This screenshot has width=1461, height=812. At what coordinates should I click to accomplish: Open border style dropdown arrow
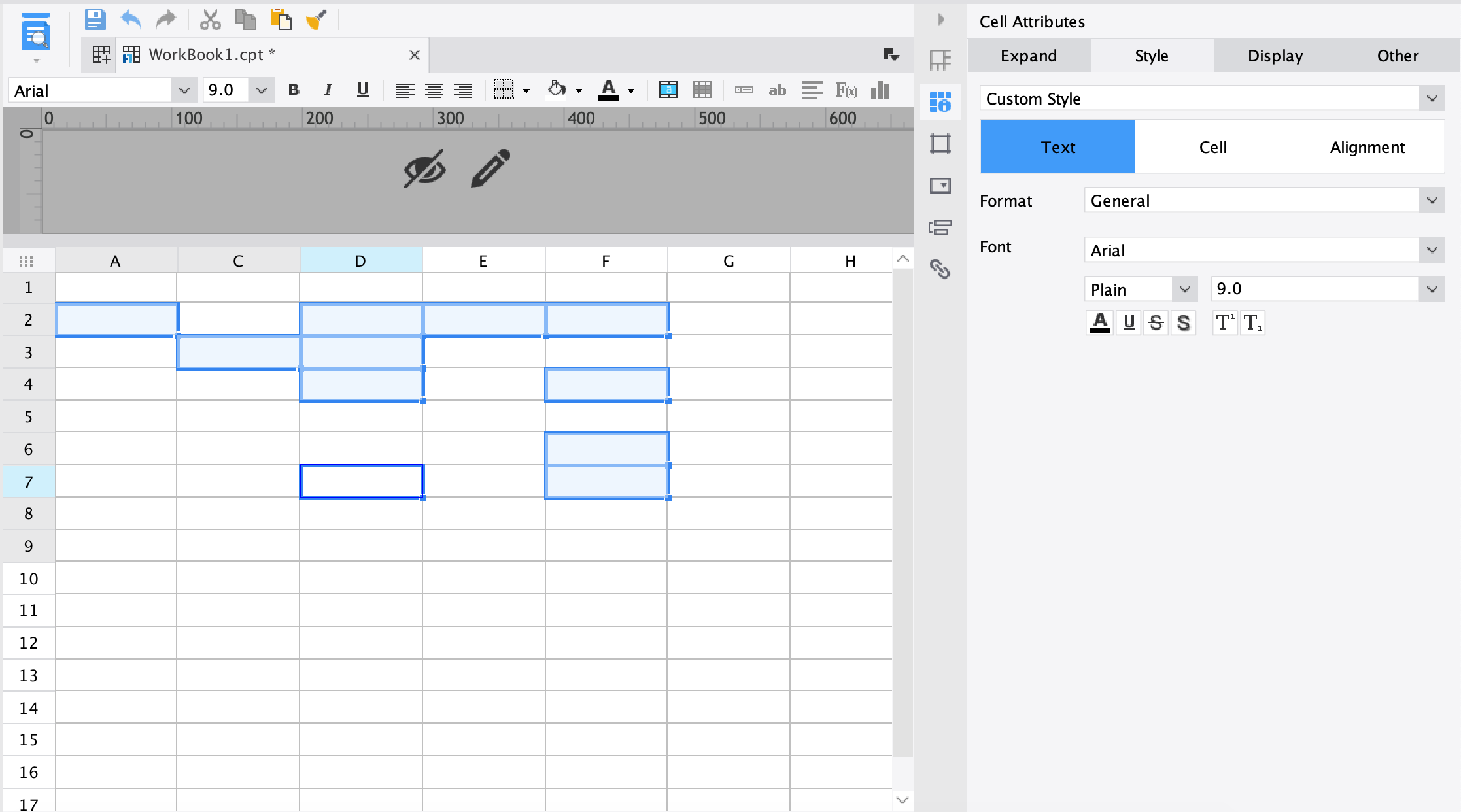[x=526, y=91]
